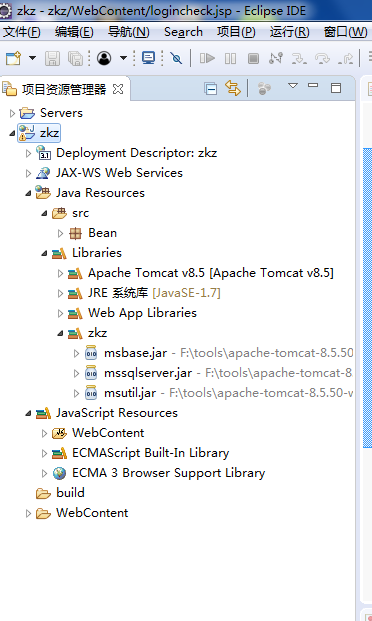Minimize the project explorer panel
The image size is (372, 621).
313,85
